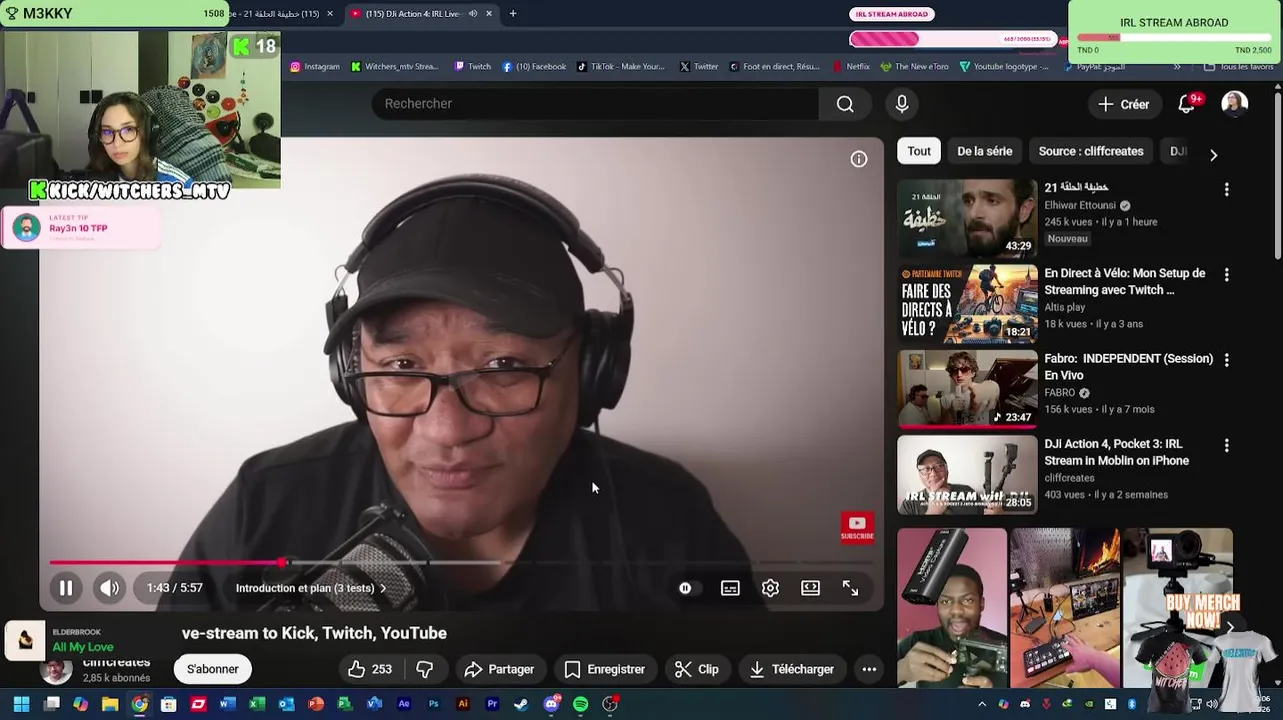Image resolution: width=1283 pixels, height=720 pixels.
Task: Like the video with 253 likes
Action: 369,669
